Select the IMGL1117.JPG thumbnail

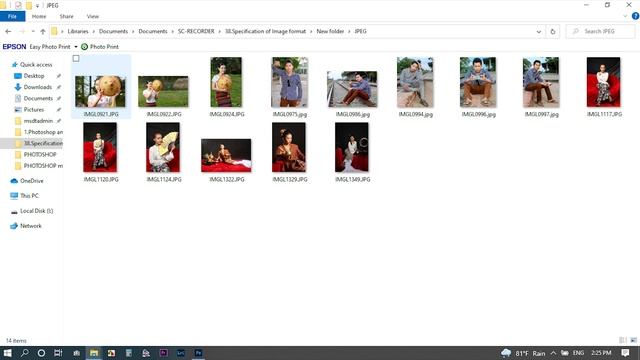click(x=604, y=82)
